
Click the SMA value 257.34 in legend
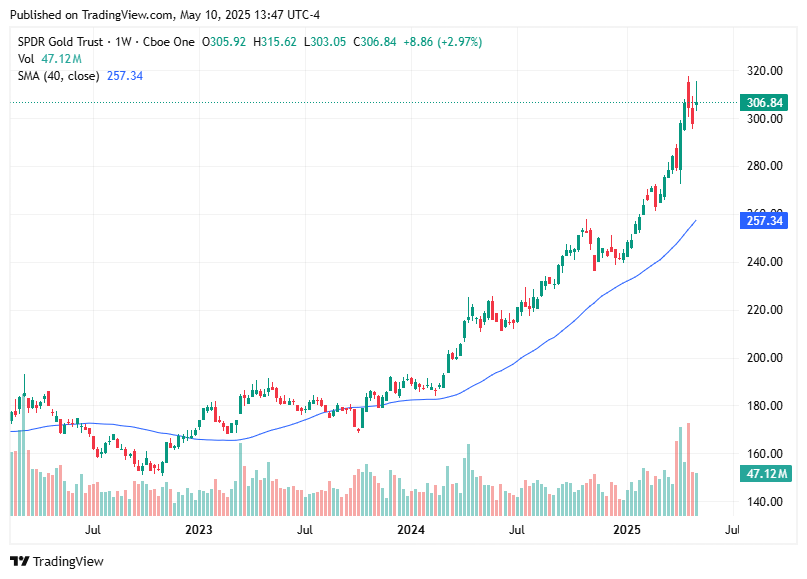[125, 76]
